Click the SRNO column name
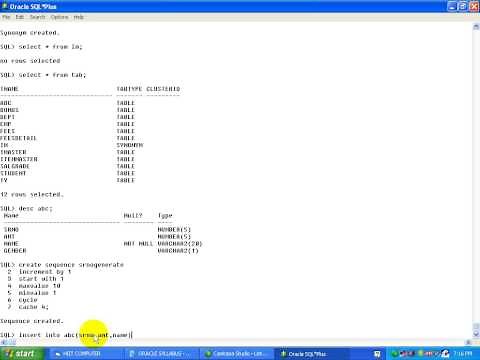Image resolution: width=480 pixels, height=360 pixels. click(11, 229)
